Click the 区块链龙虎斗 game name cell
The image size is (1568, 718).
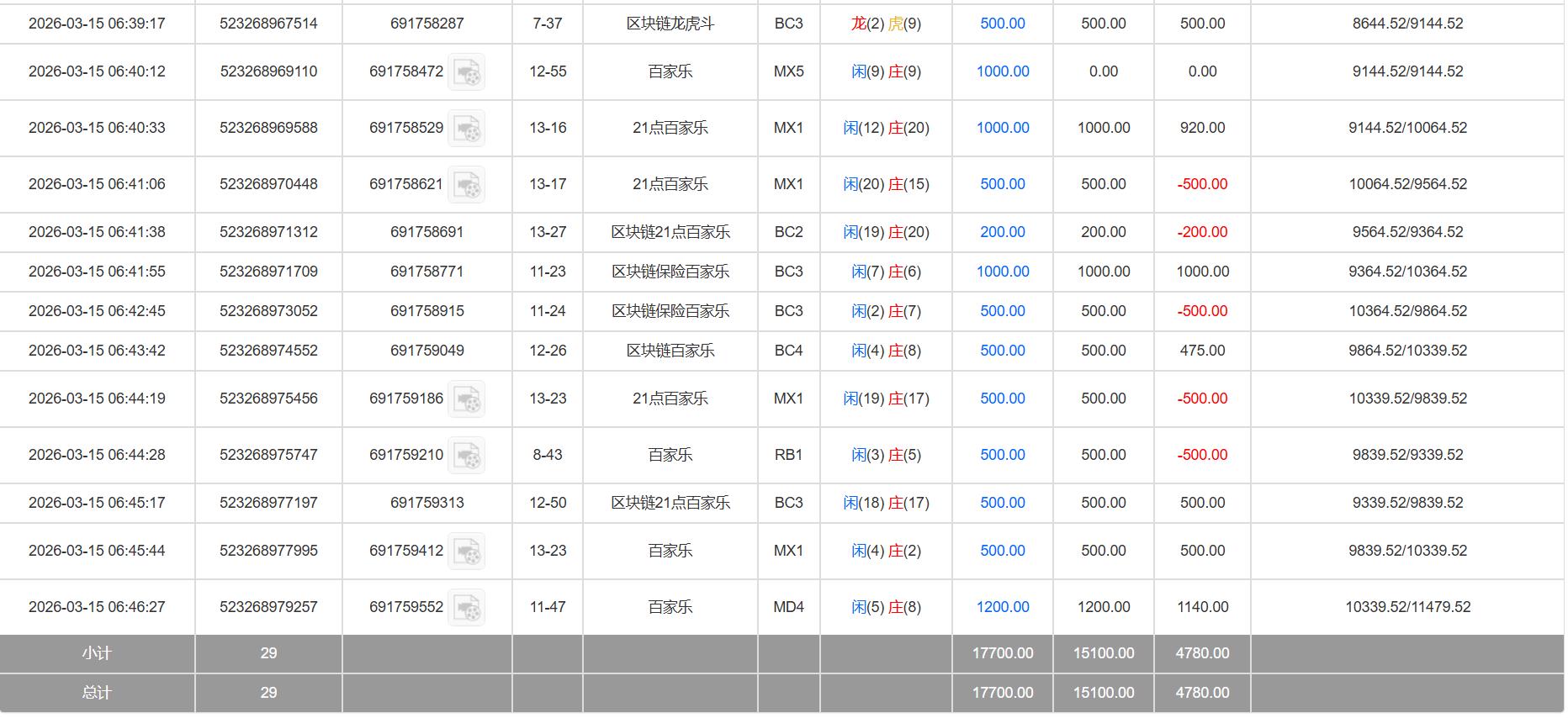[670, 24]
